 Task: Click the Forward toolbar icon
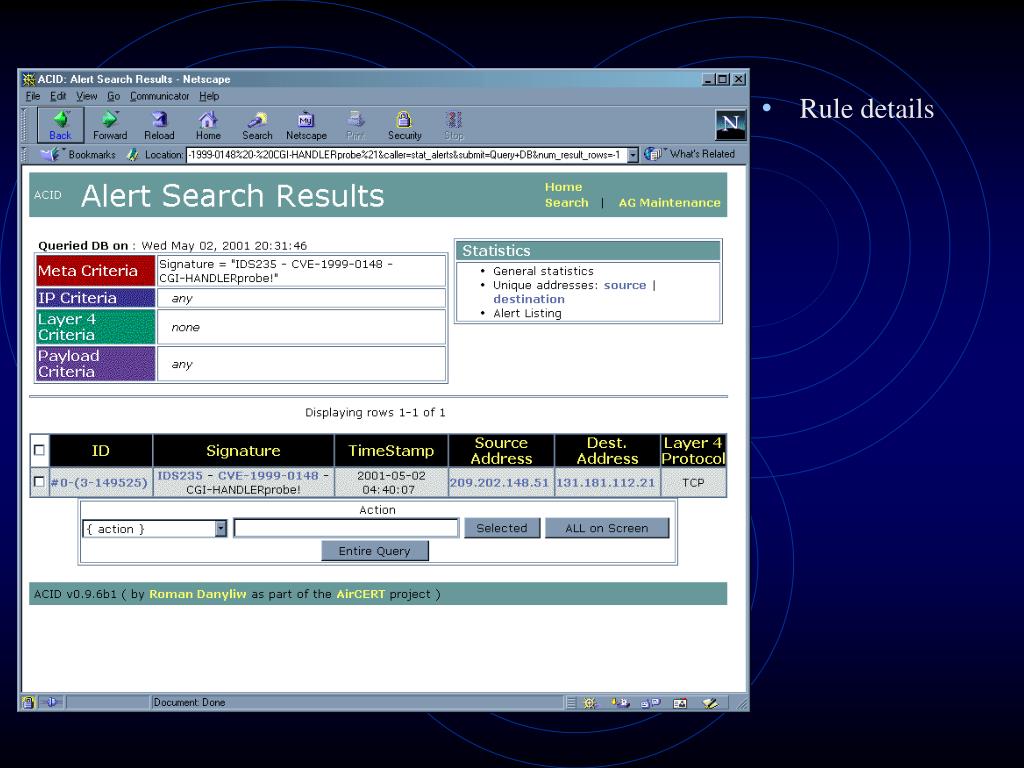[x=110, y=125]
